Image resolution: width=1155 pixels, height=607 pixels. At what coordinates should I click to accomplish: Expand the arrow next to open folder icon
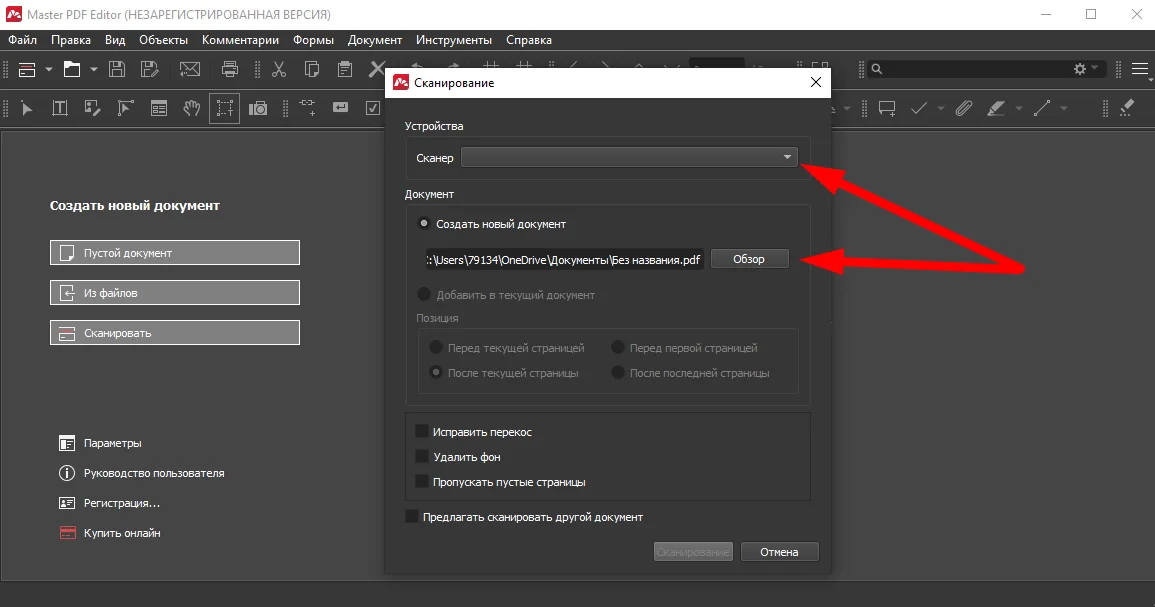tap(94, 69)
